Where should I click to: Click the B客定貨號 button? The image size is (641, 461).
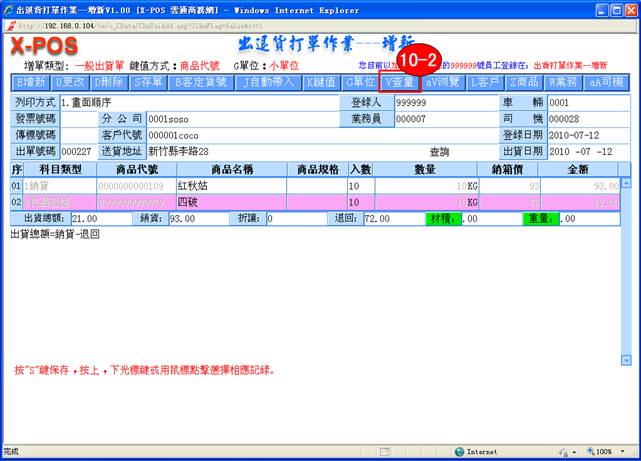(x=203, y=82)
